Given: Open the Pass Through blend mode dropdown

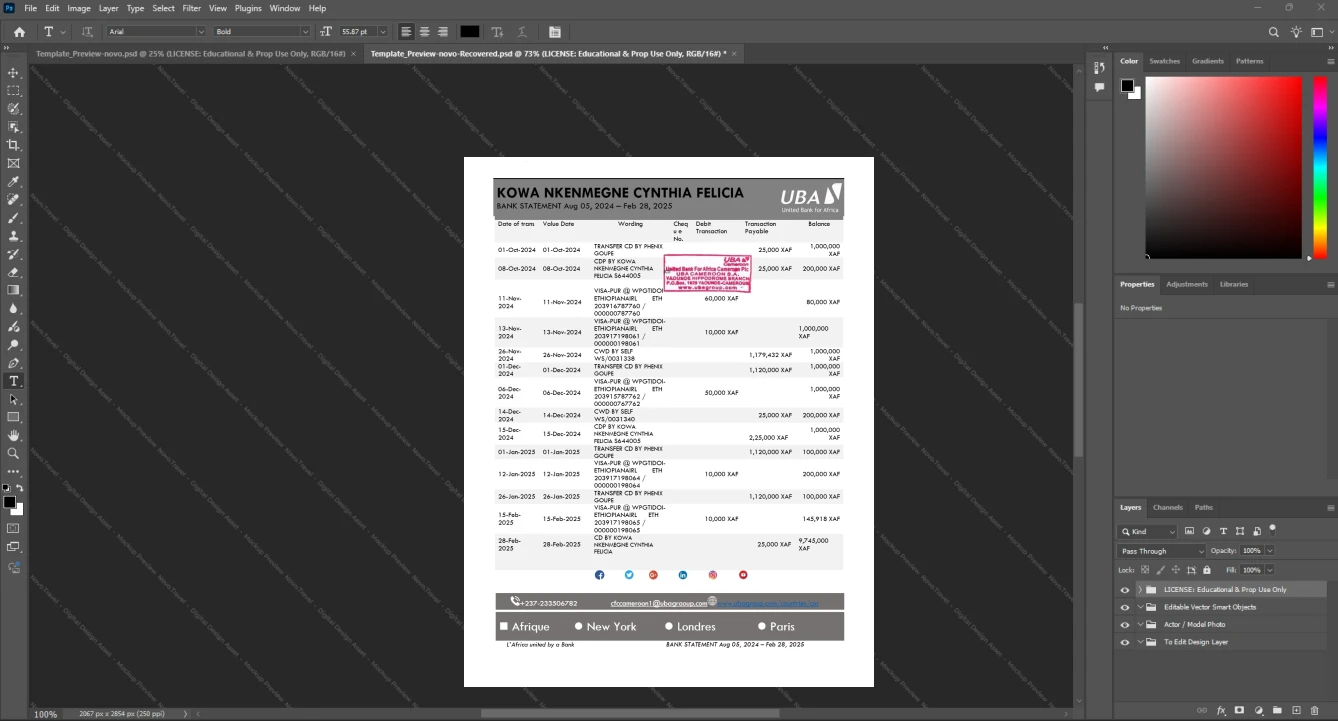Looking at the screenshot, I should [1161, 551].
